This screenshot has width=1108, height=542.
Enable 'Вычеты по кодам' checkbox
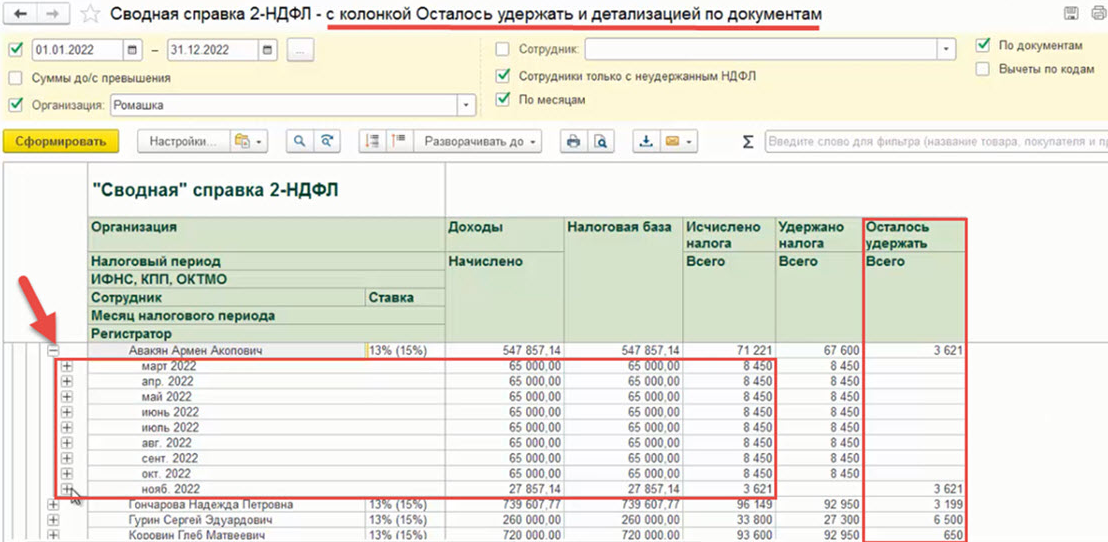(x=983, y=69)
